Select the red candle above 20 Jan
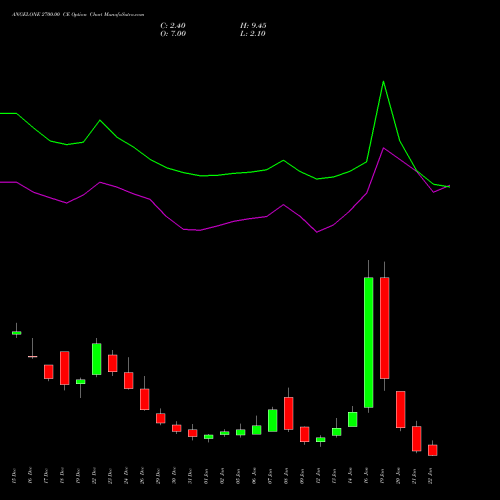 point(400,409)
